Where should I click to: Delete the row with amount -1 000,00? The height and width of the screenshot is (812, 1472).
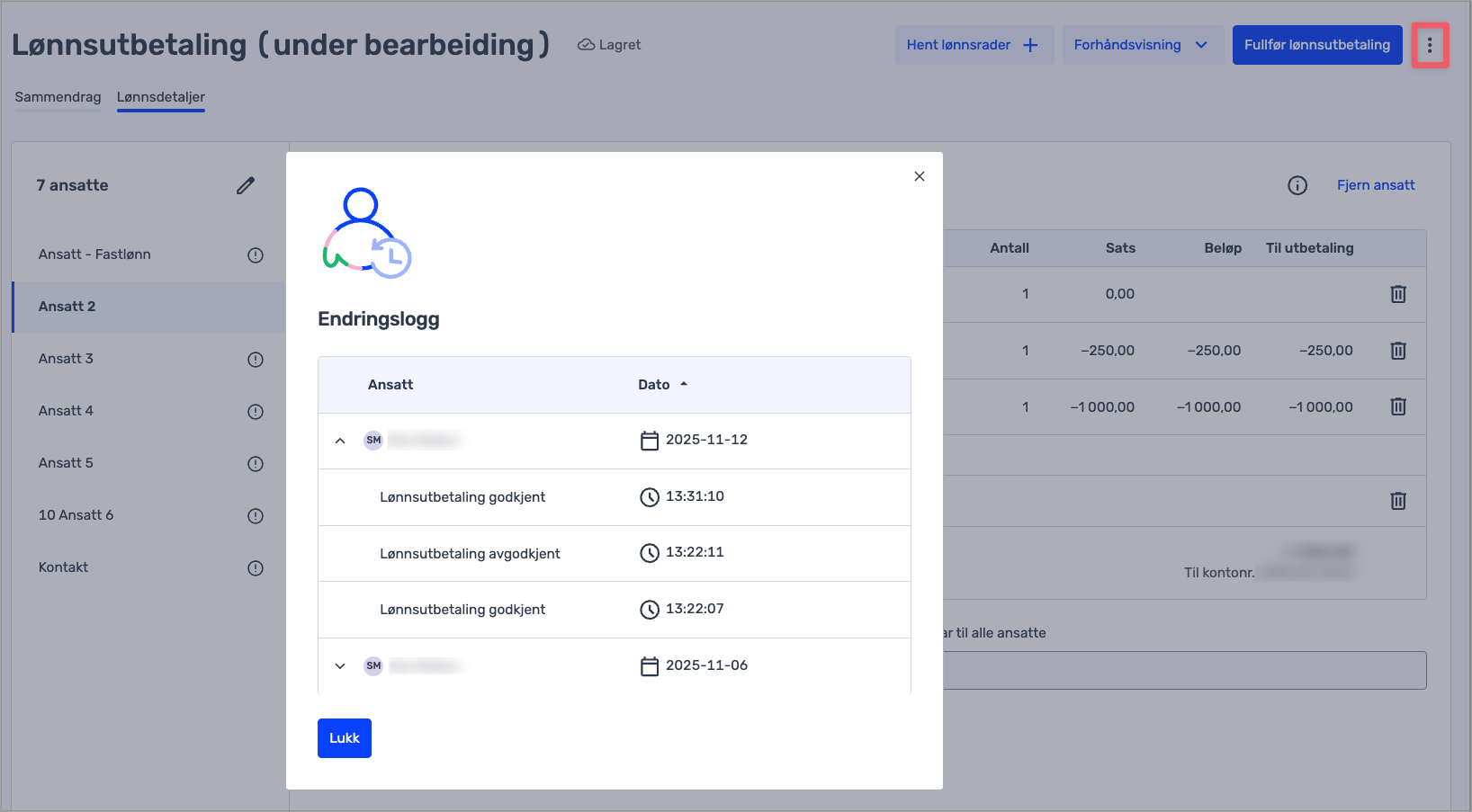[1397, 406]
